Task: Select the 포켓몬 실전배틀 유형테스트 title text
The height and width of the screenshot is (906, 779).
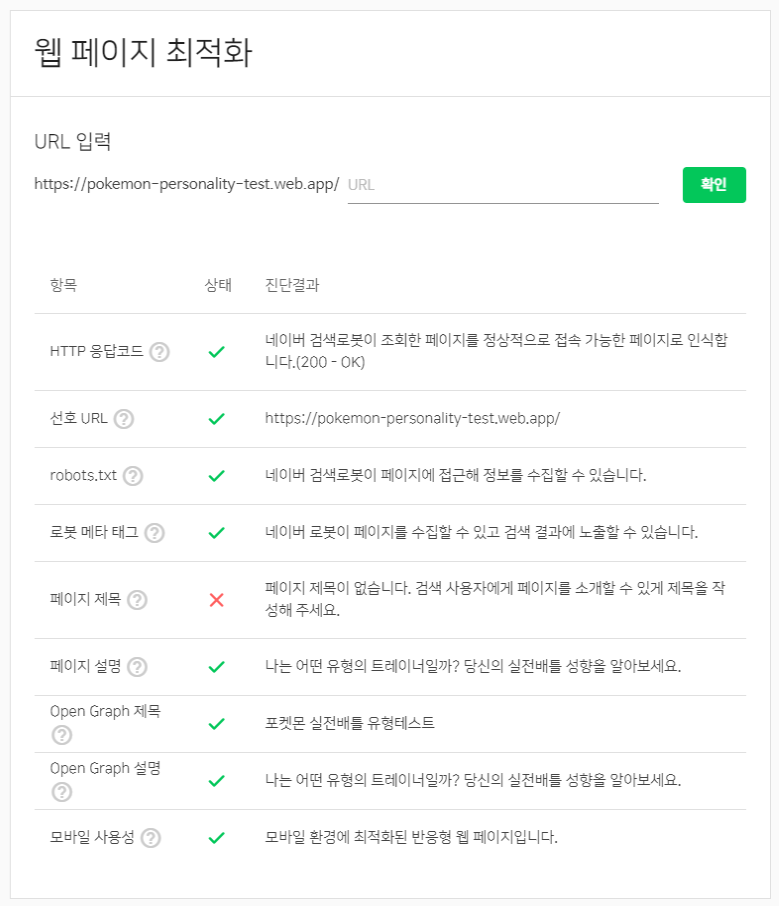Action: (x=350, y=723)
